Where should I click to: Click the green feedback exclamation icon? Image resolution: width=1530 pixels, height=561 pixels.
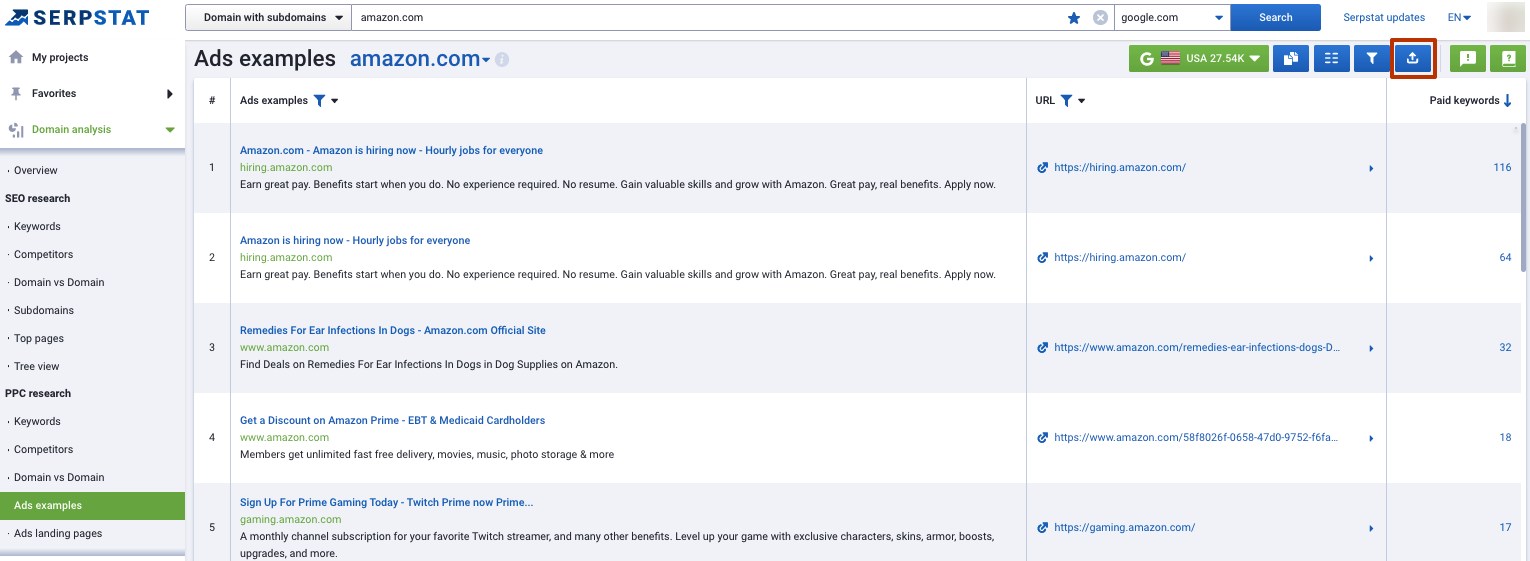tap(1467, 59)
